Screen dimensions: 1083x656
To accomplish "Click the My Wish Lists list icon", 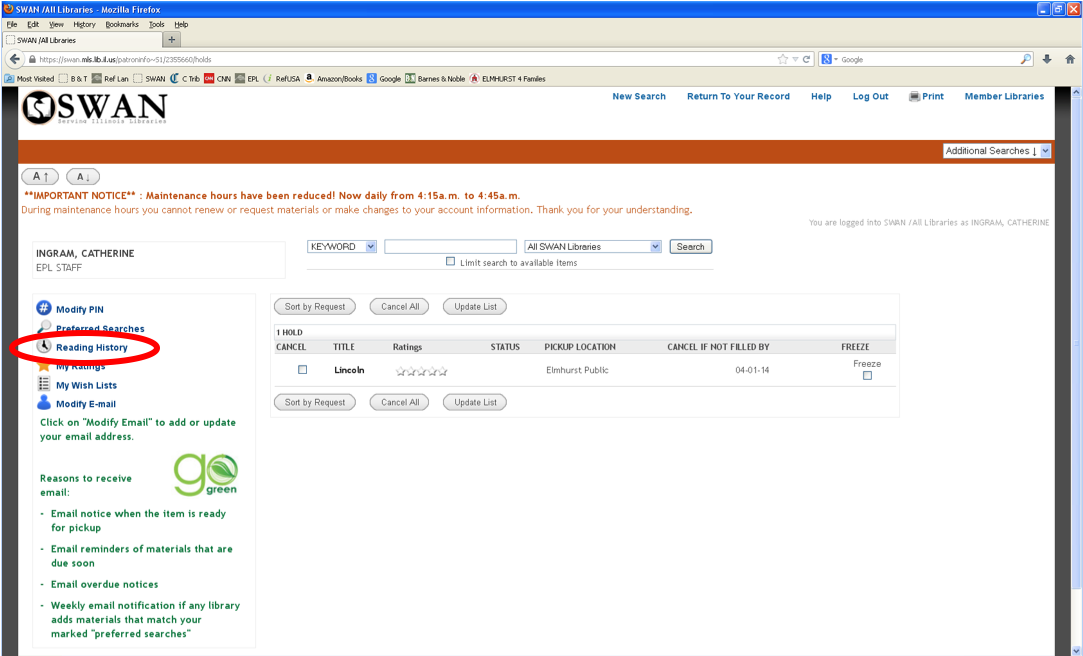I will coord(44,384).
